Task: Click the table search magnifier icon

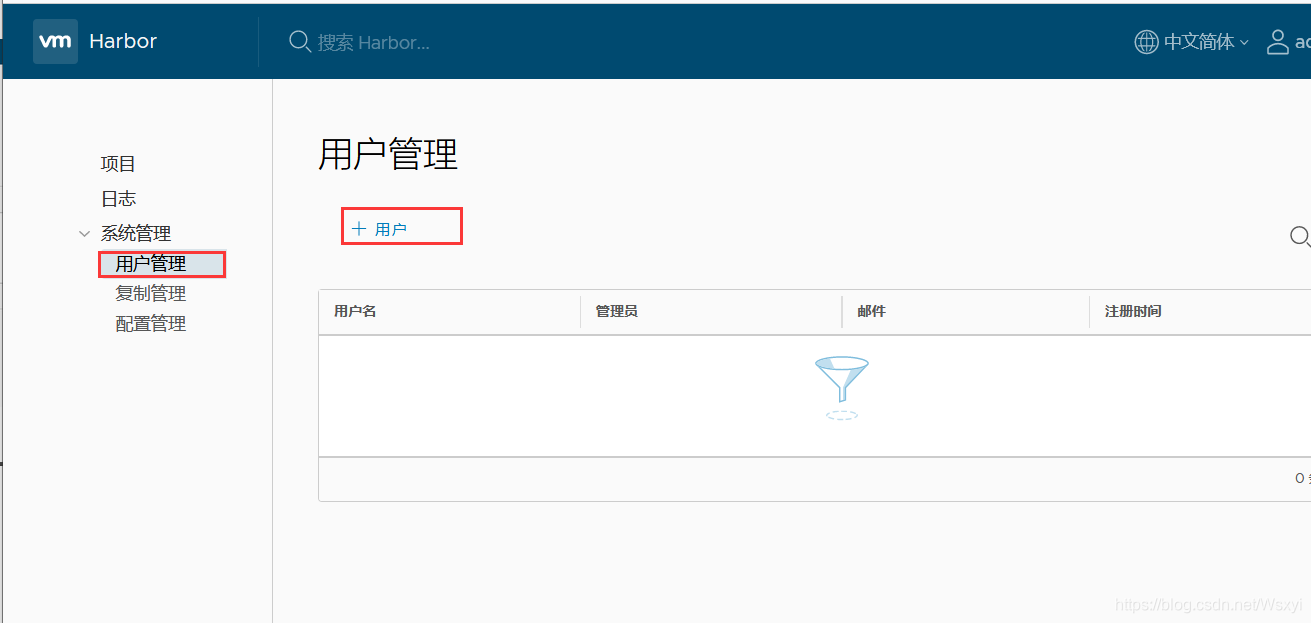Action: coord(1300,236)
